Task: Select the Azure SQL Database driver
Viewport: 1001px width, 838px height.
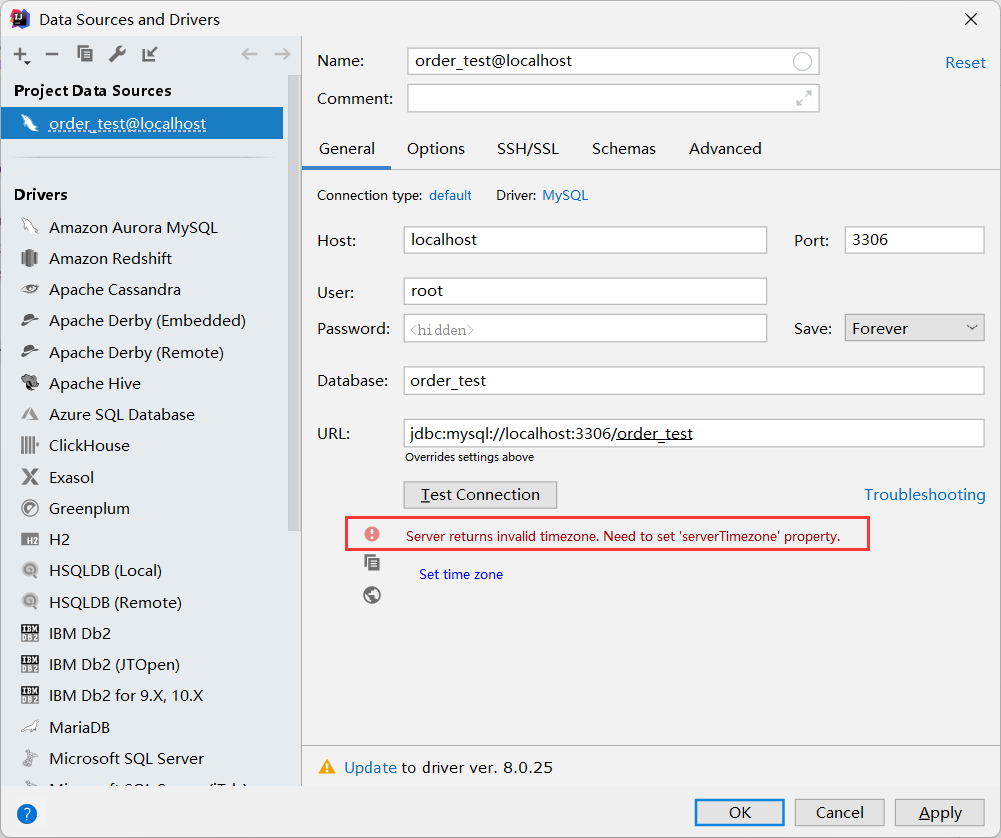Action: click(x=144, y=414)
